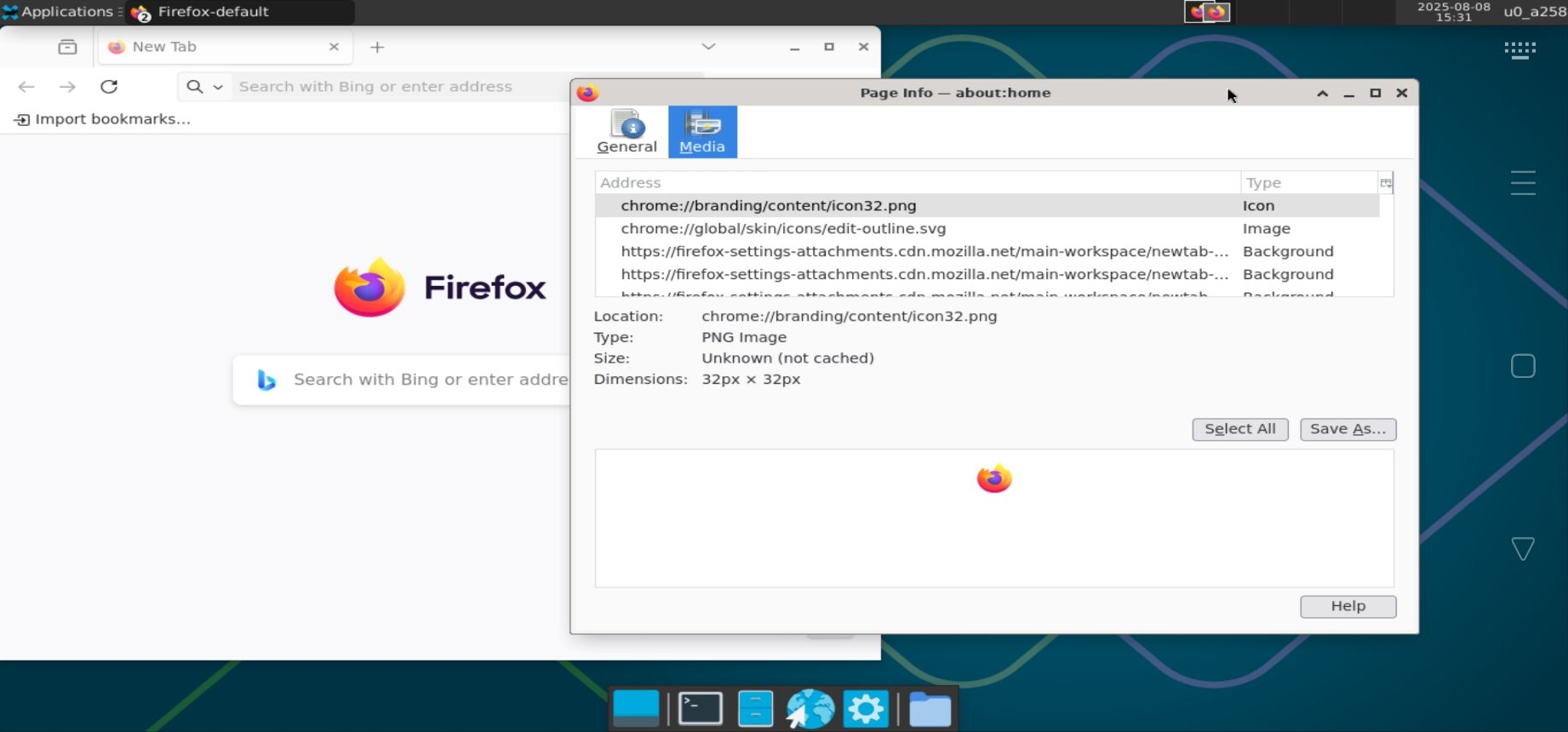Click Import bookmarks... in bookmarks toolbar
Image resolution: width=1568 pixels, height=732 pixels.
(103, 119)
